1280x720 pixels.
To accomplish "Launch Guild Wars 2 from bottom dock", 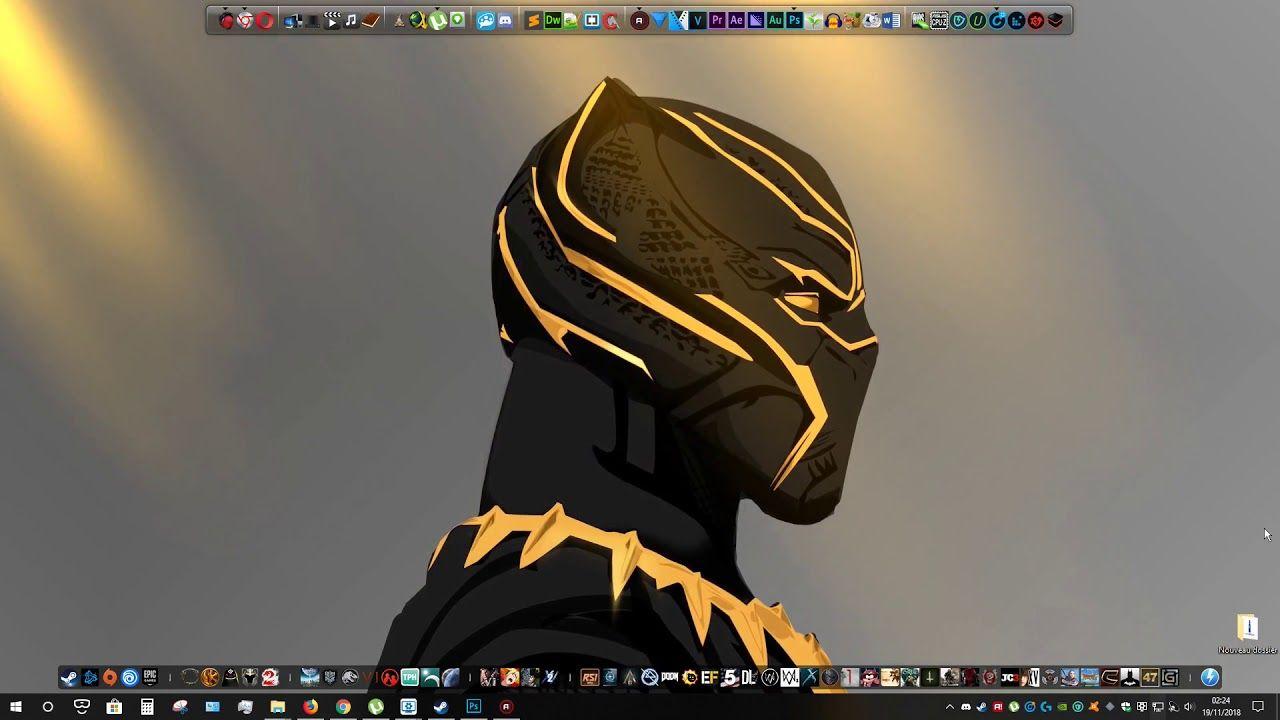I will pyautogui.click(x=269, y=678).
